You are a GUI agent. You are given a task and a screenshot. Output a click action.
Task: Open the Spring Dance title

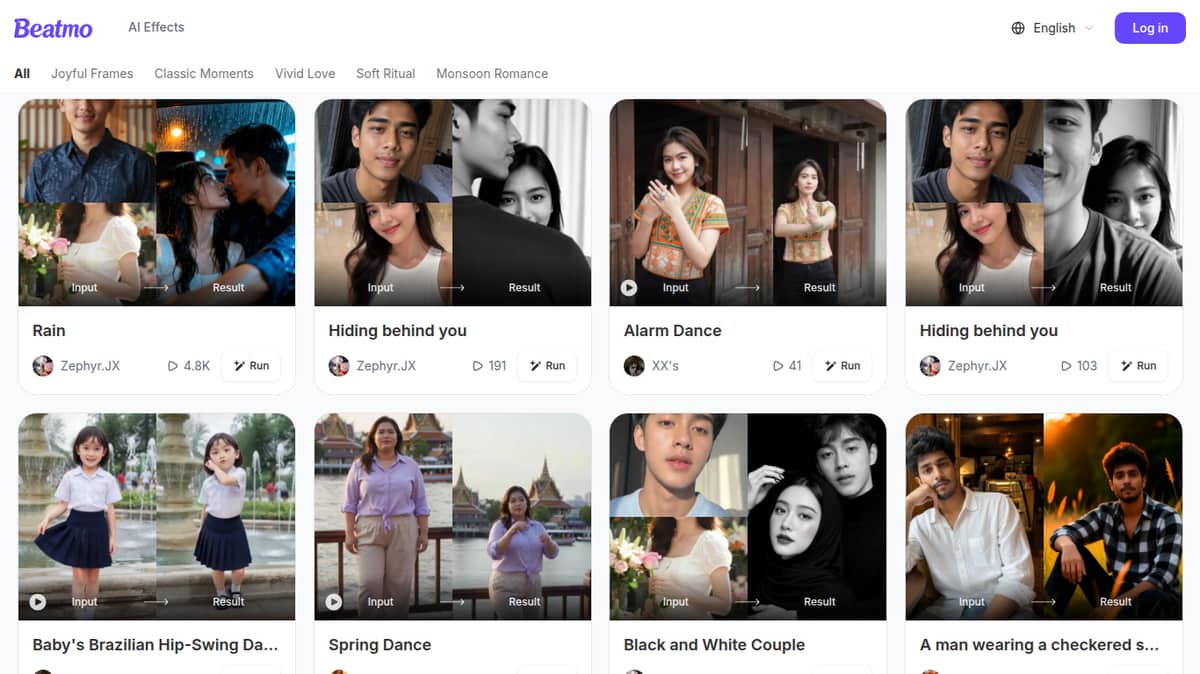[x=380, y=645]
